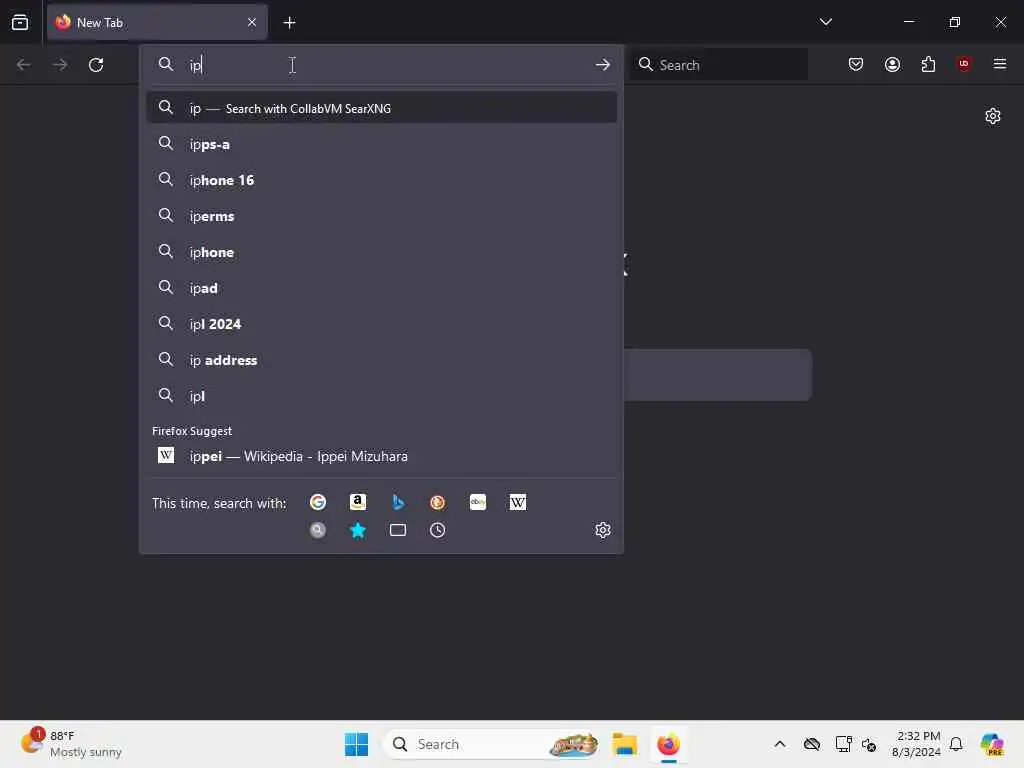The width and height of the screenshot is (1024, 768).
Task: Search open tabs via the tab icon
Action: coord(398,530)
